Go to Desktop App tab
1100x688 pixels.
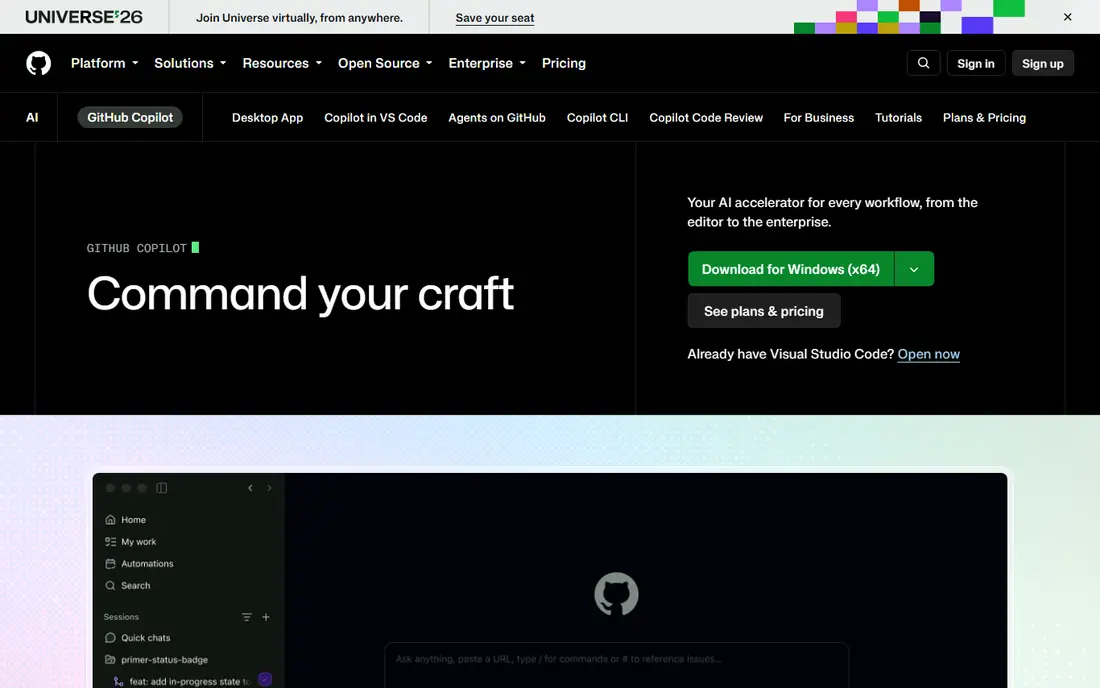click(x=267, y=118)
